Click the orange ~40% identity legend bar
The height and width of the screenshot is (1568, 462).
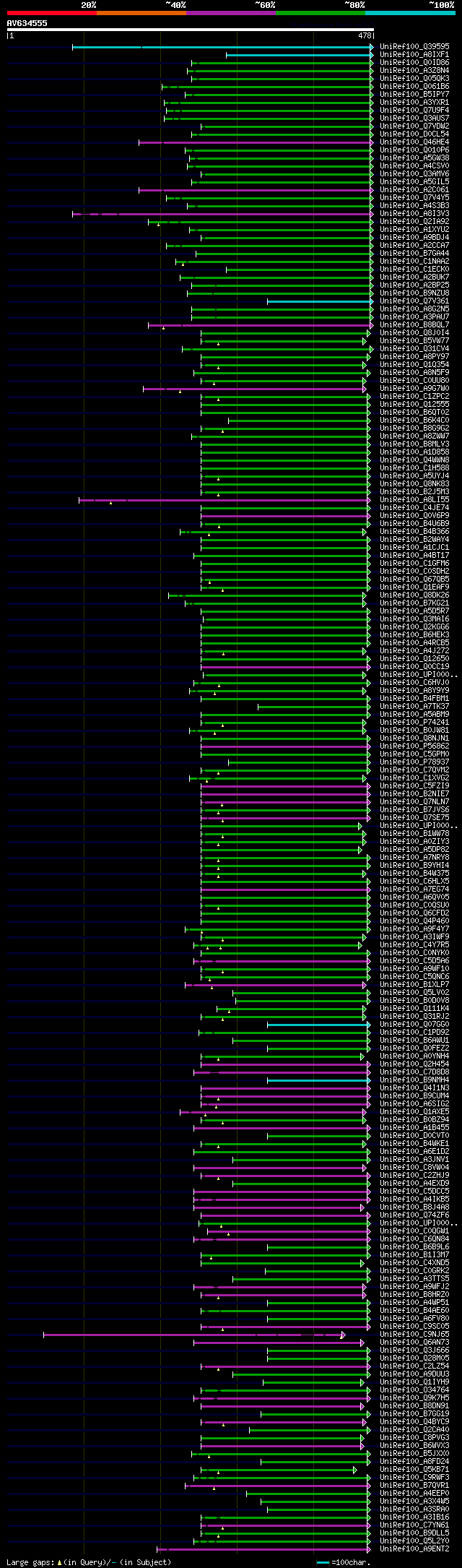[141, 13]
